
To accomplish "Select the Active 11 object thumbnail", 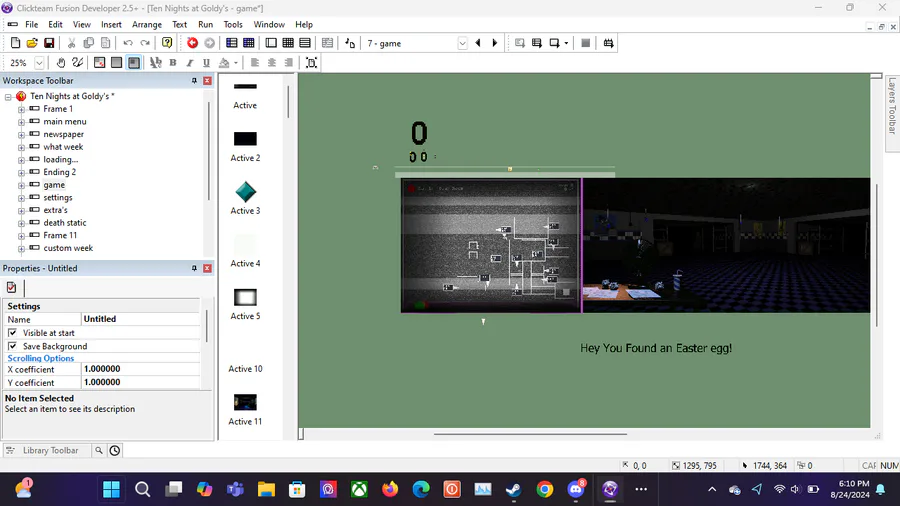I will pos(245,402).
